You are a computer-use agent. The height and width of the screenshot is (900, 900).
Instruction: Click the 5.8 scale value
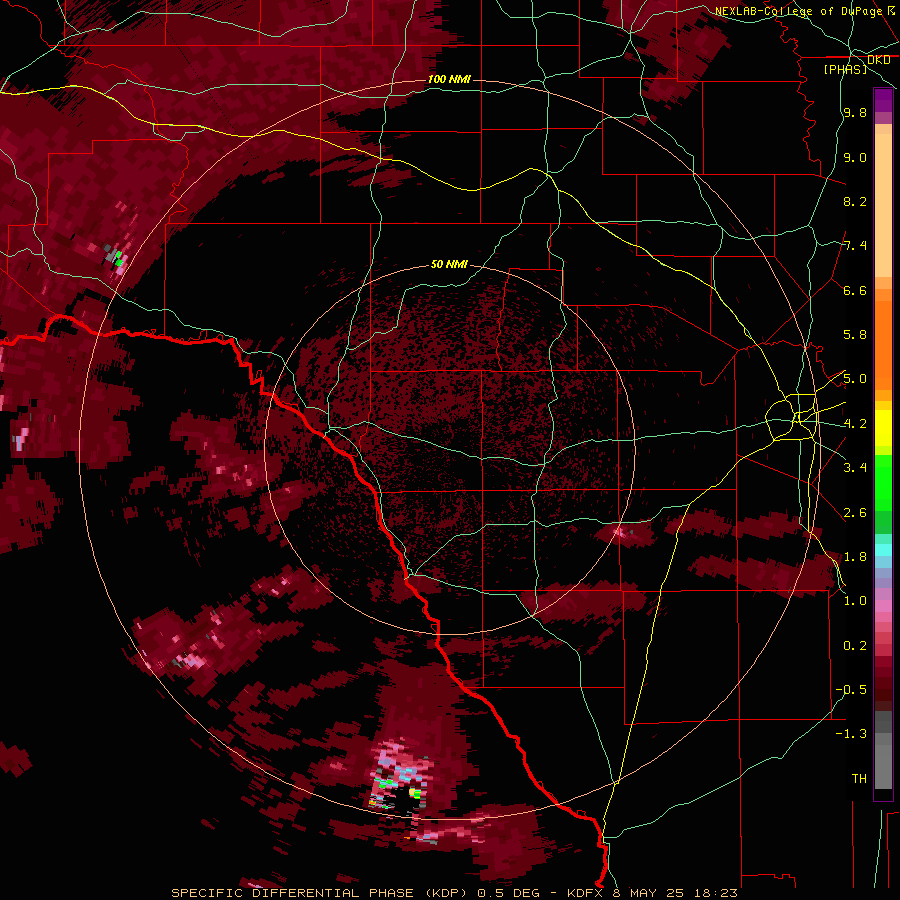[855, 335]
